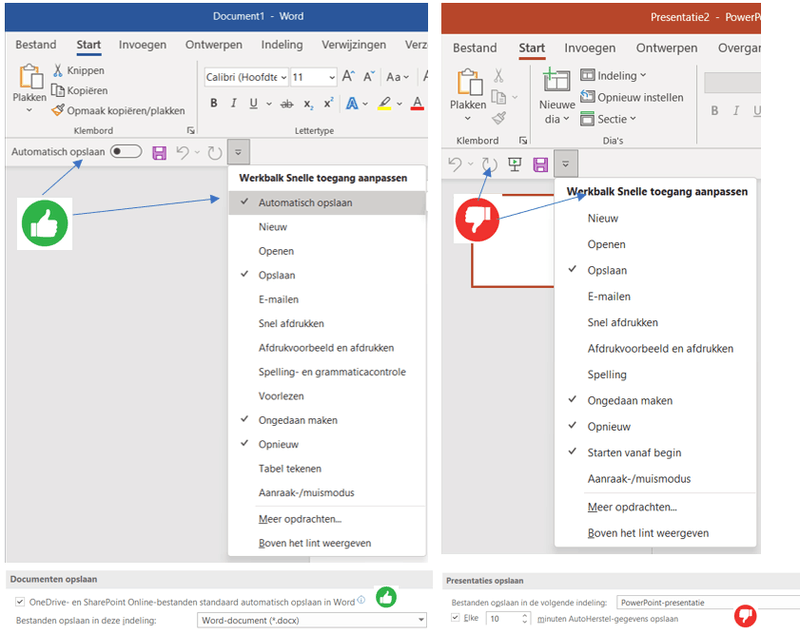800x634 pixels.
Task: Start slideshow from quick access toolbar icon
Action: click(515, 164)
